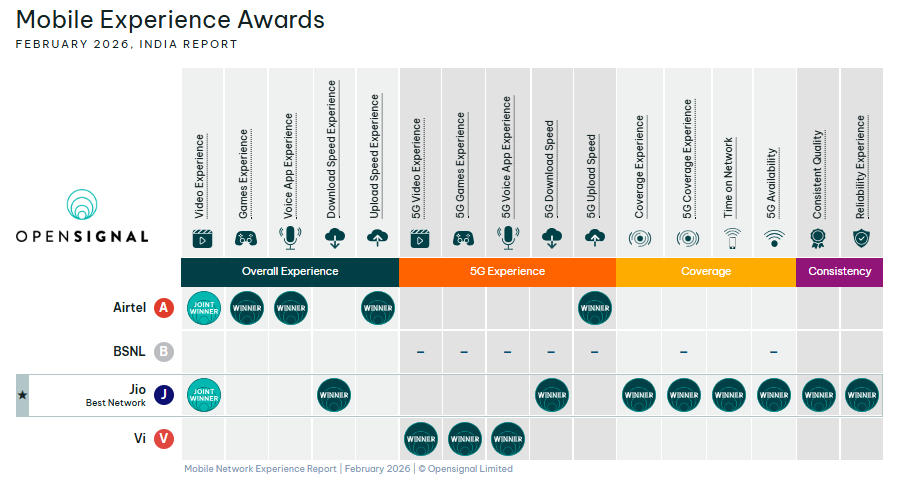Screen dimensions: 906x486
Task: Click the Games Experience column label
Action: (x=244, y=174)
